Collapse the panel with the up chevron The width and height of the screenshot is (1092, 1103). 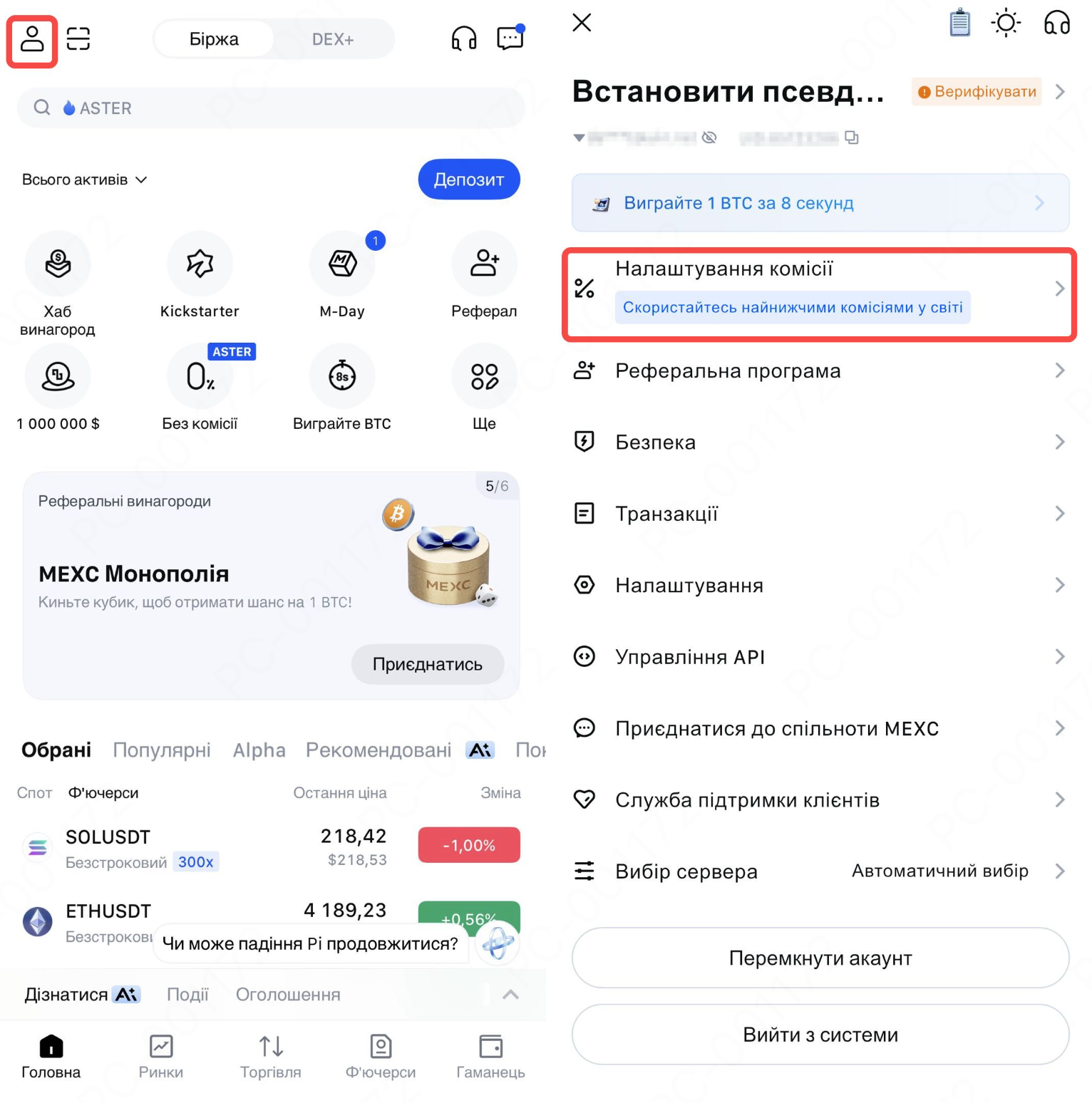511,995
